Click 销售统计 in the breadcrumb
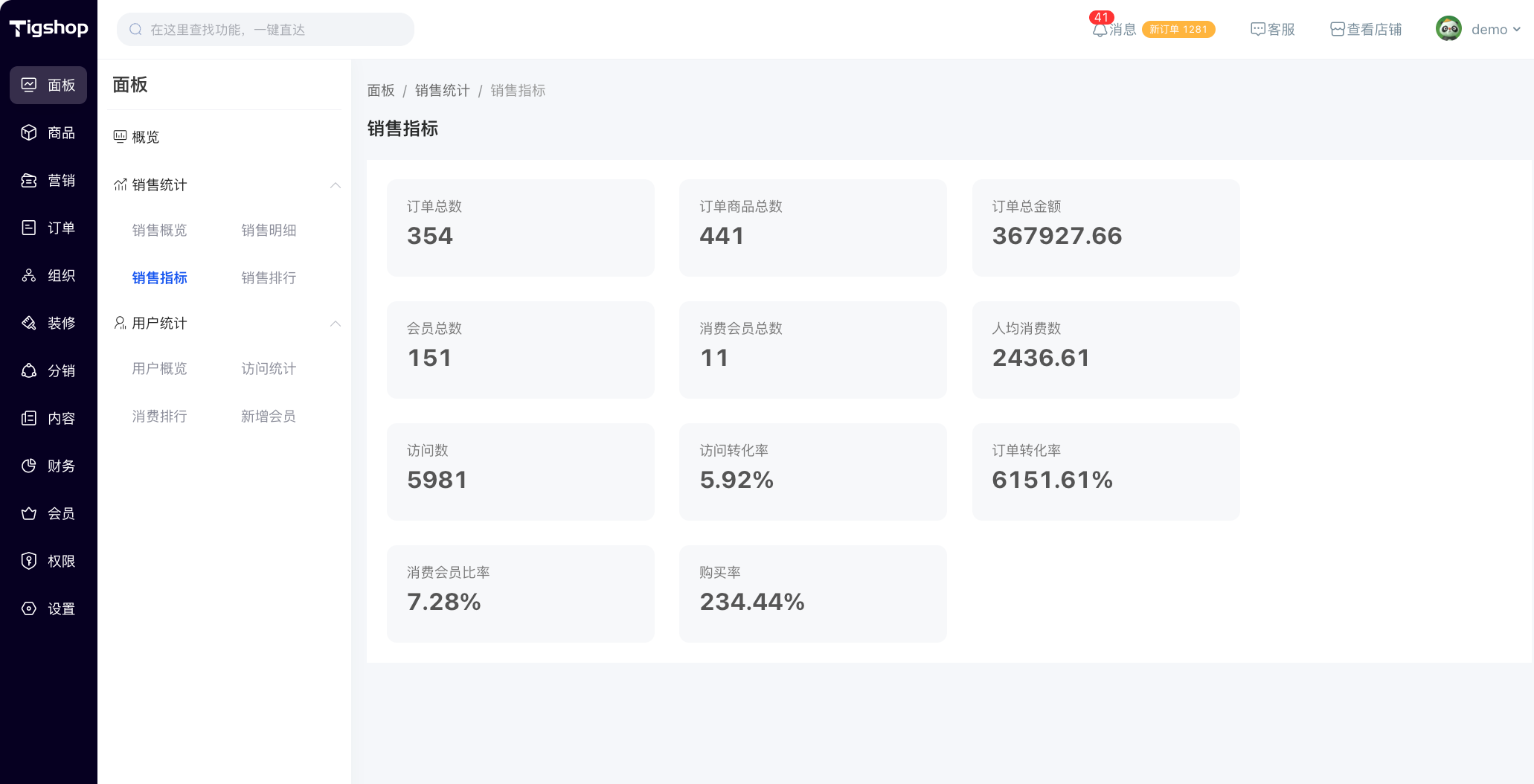Screen dimensions: 1534x784 point(442,90)
